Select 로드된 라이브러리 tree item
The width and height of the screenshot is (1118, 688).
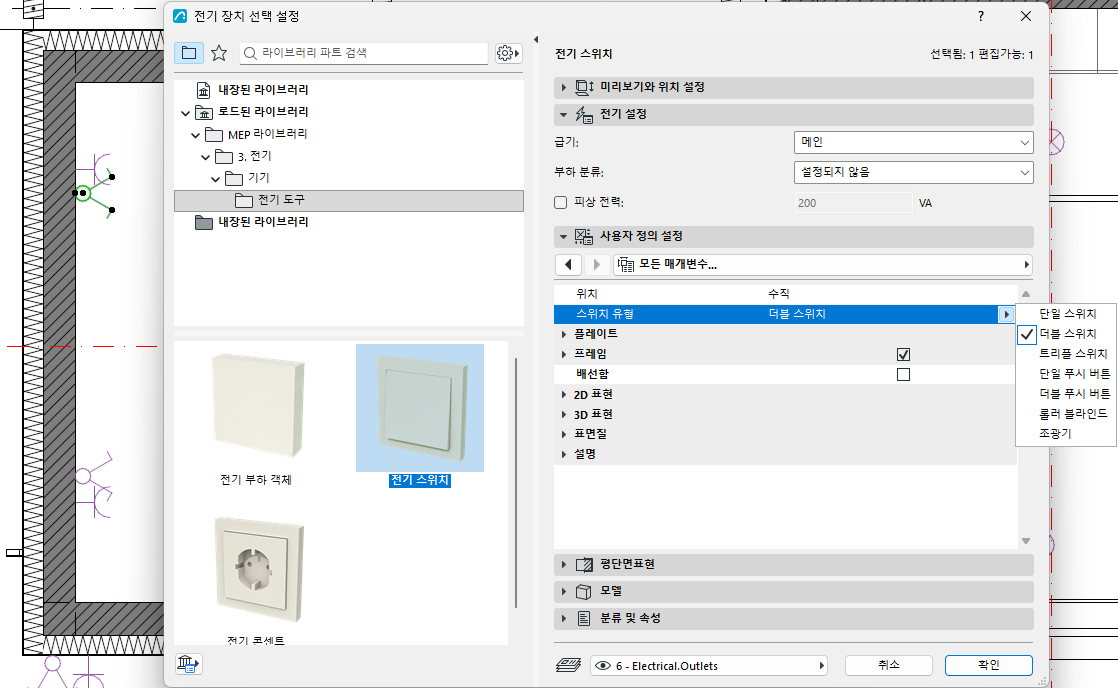[263, 113]
